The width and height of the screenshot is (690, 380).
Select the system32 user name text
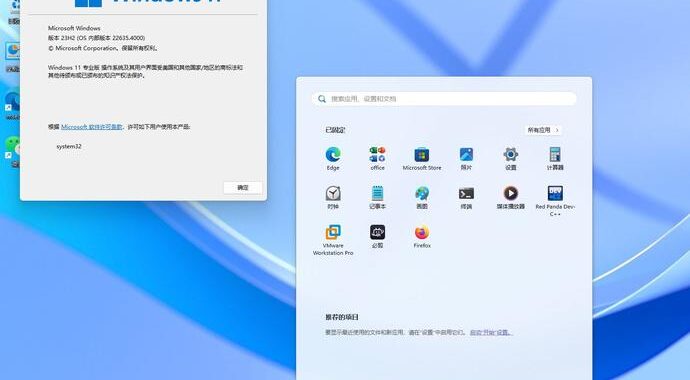pos(69,146)
